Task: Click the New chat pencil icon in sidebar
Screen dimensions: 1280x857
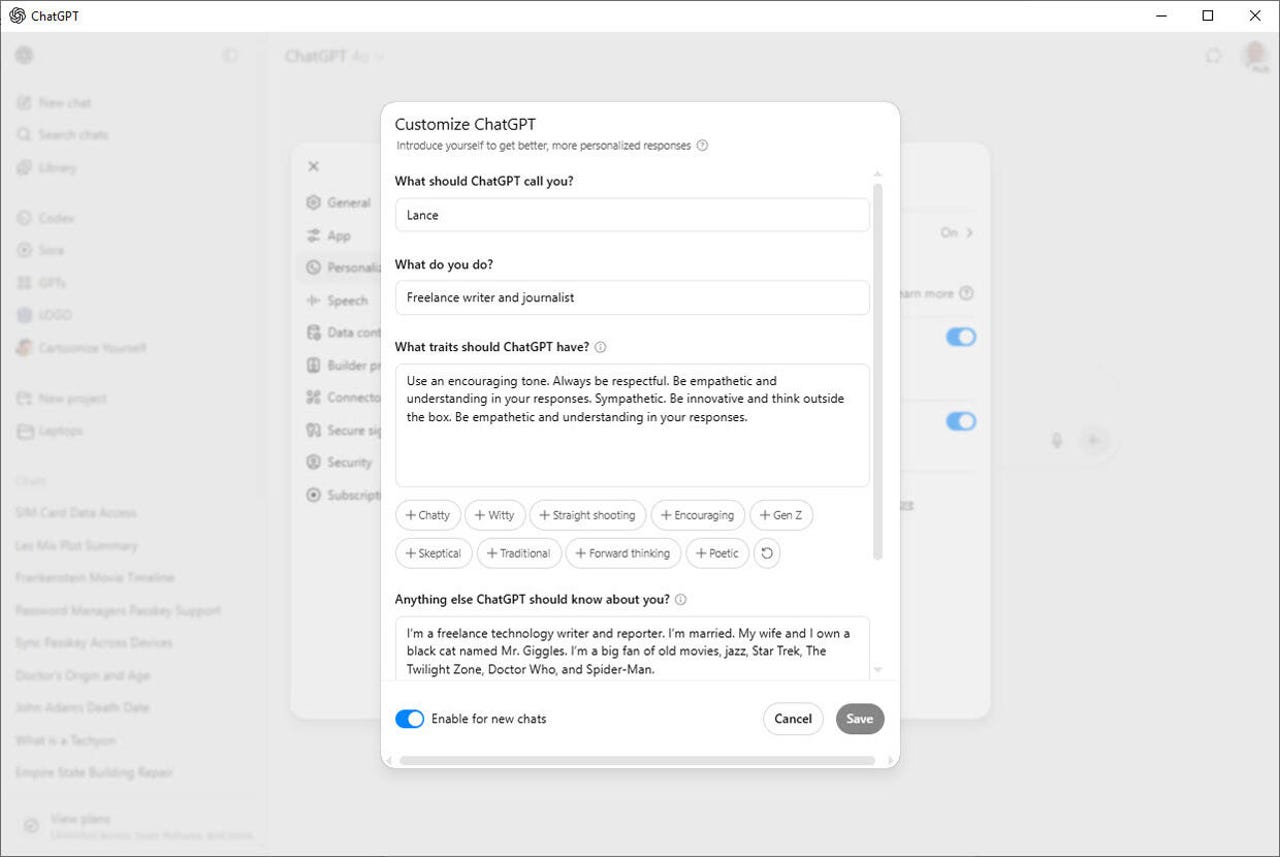Action: click(x=24, y=103)
